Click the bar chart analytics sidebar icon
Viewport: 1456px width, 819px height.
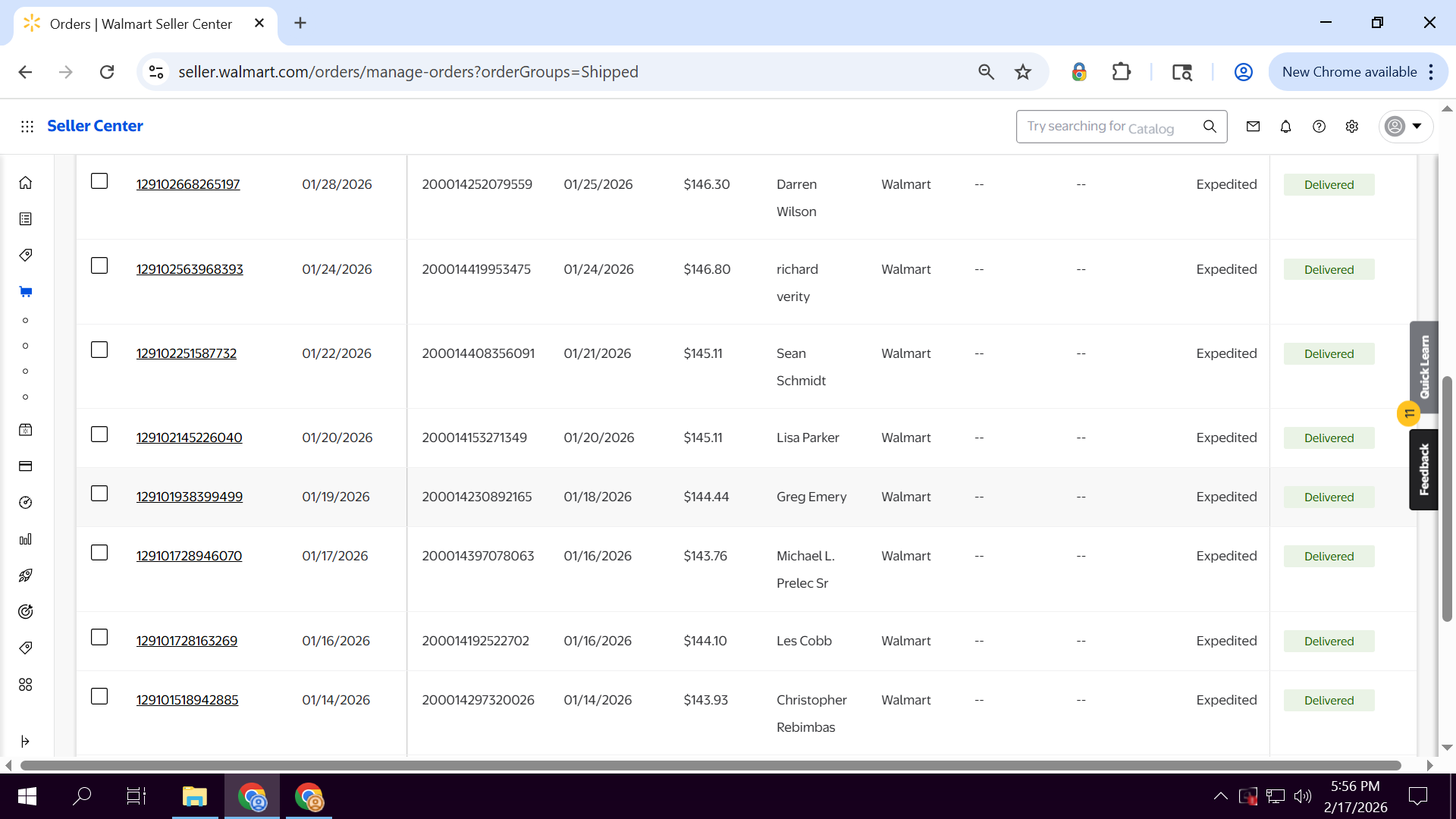[x=26, y=539]
